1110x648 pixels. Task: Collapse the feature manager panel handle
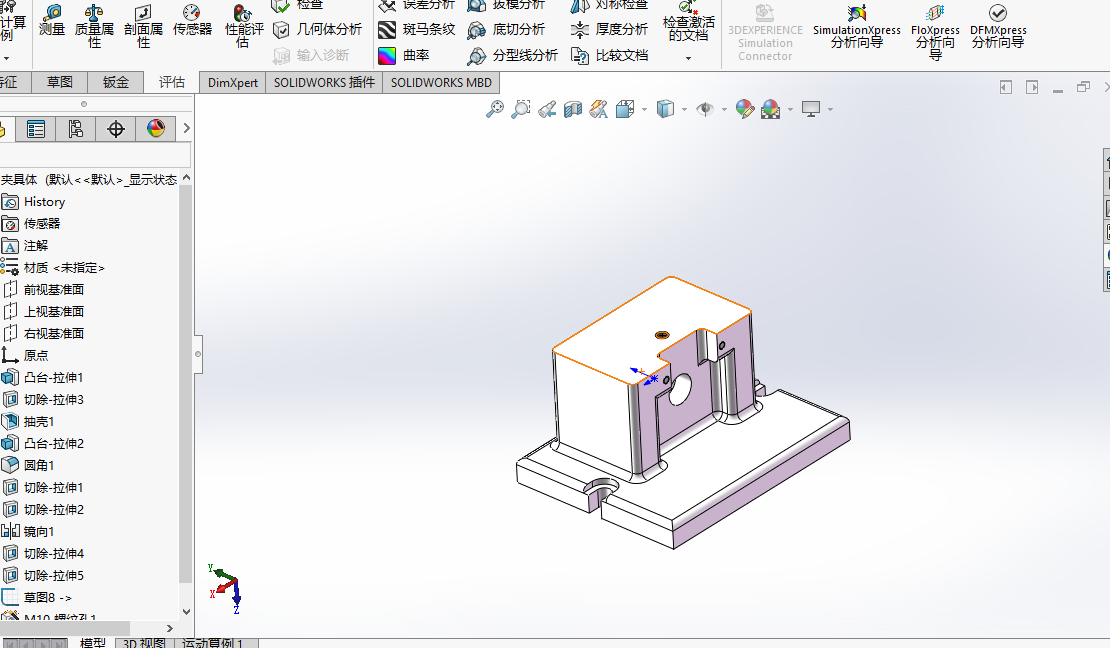pos(198,354)
